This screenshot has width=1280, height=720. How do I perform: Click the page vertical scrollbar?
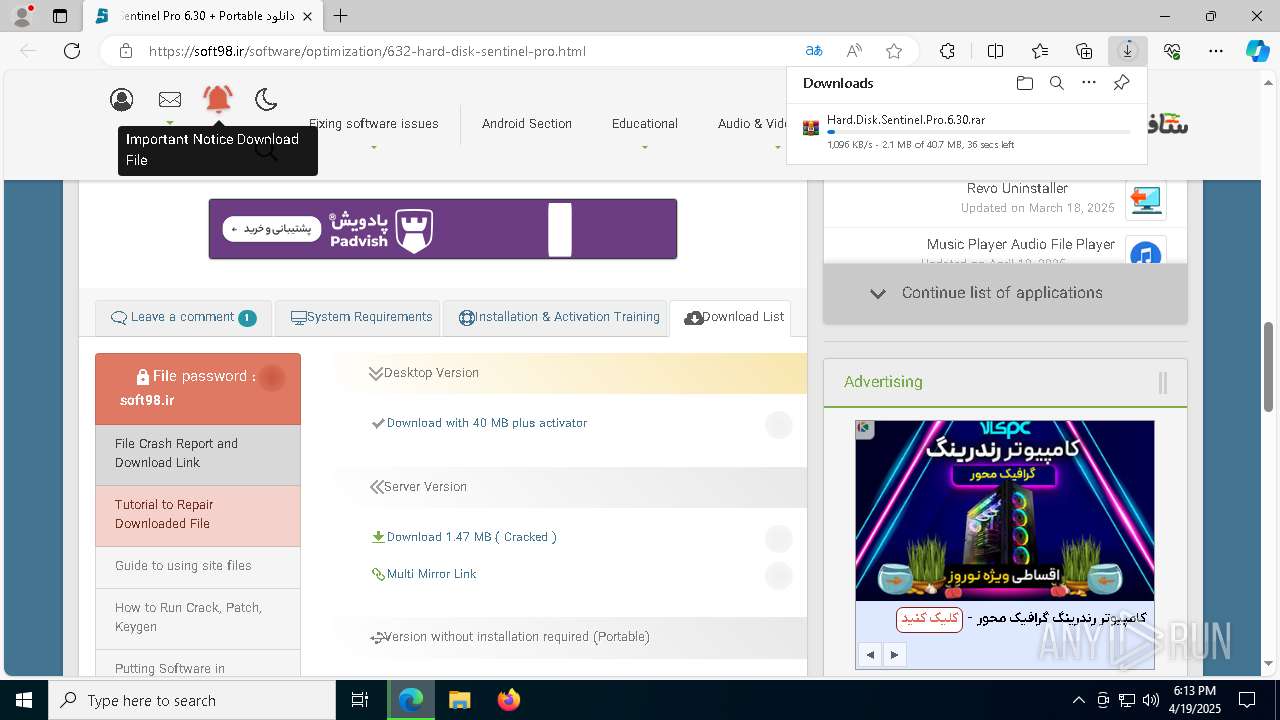[1269, 365]
